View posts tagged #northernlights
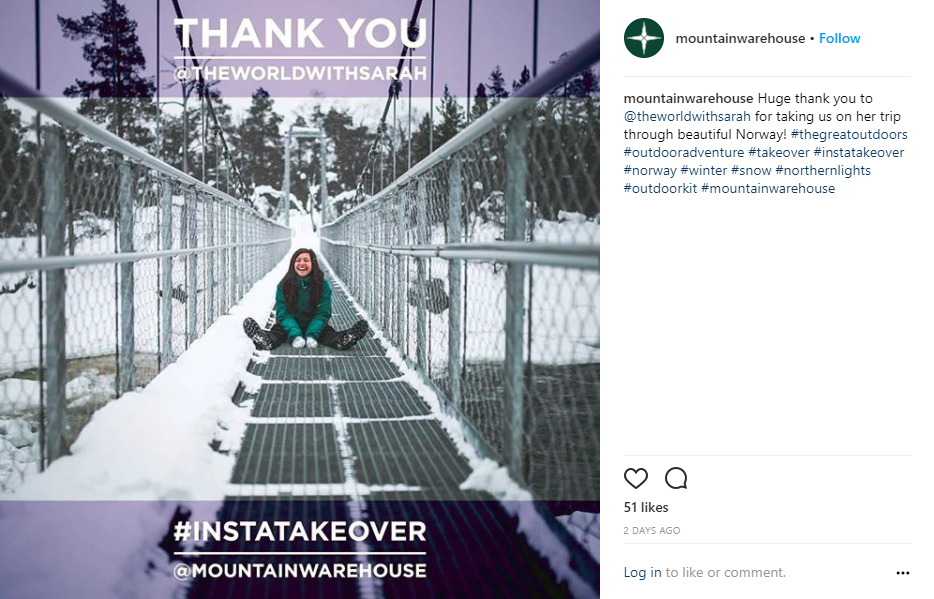This screenshot has height=599, width=934. click(823, 171)
